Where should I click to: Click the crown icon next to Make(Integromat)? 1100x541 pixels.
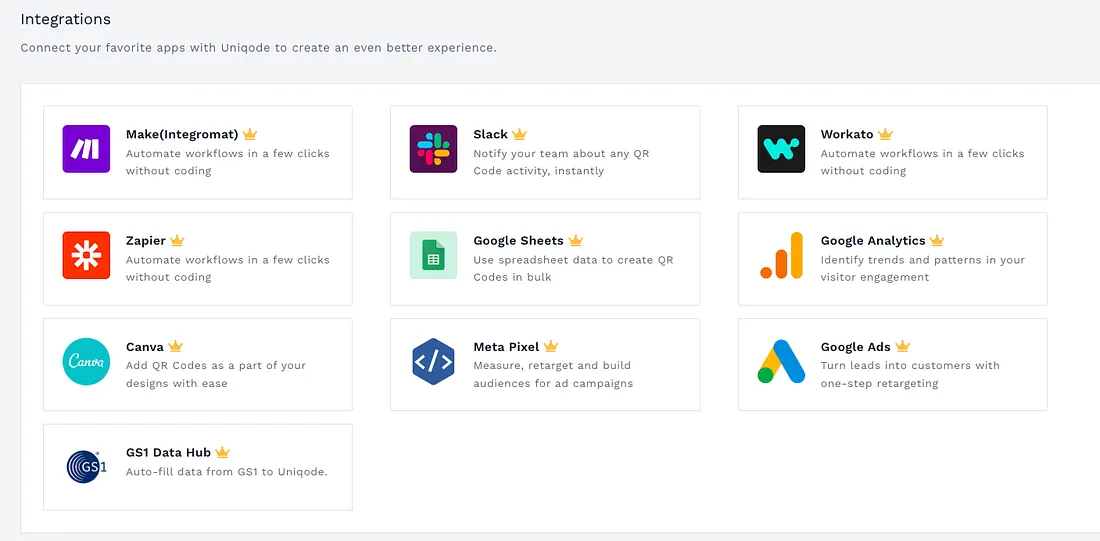click(250, 134)
